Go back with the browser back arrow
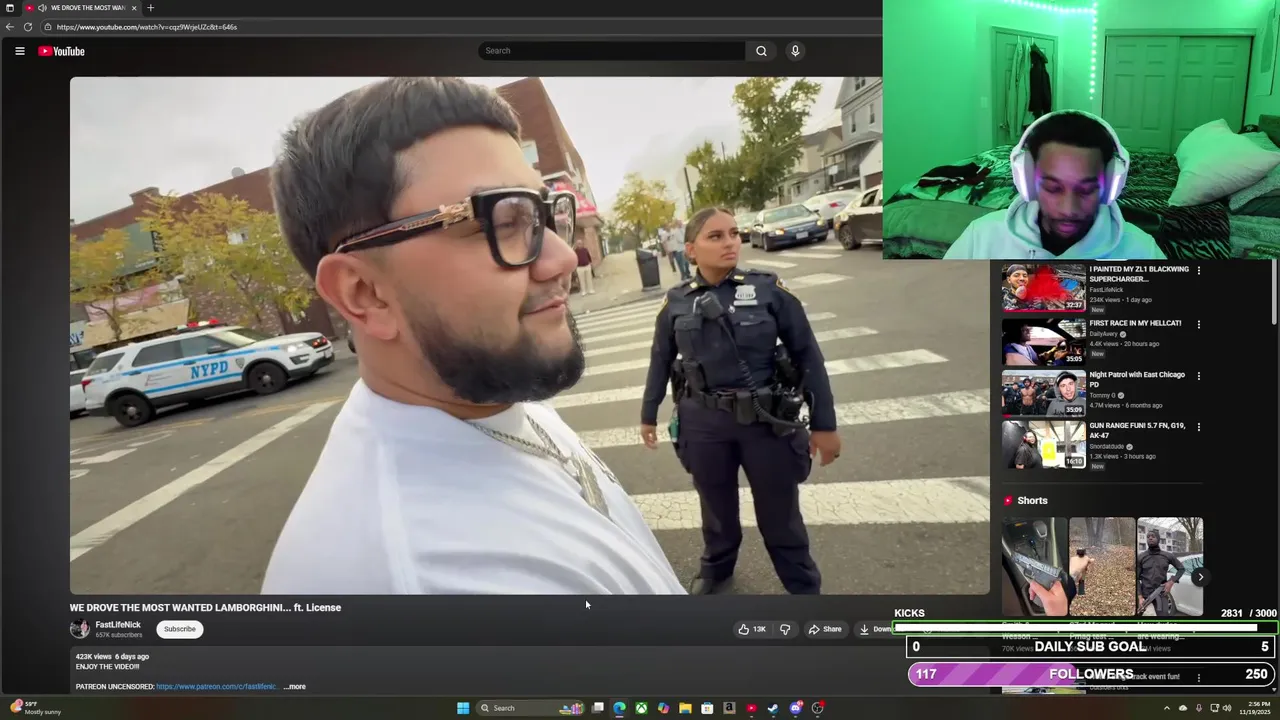The width and height of the screenshot is (1280, 720). [x=10, y=27]
